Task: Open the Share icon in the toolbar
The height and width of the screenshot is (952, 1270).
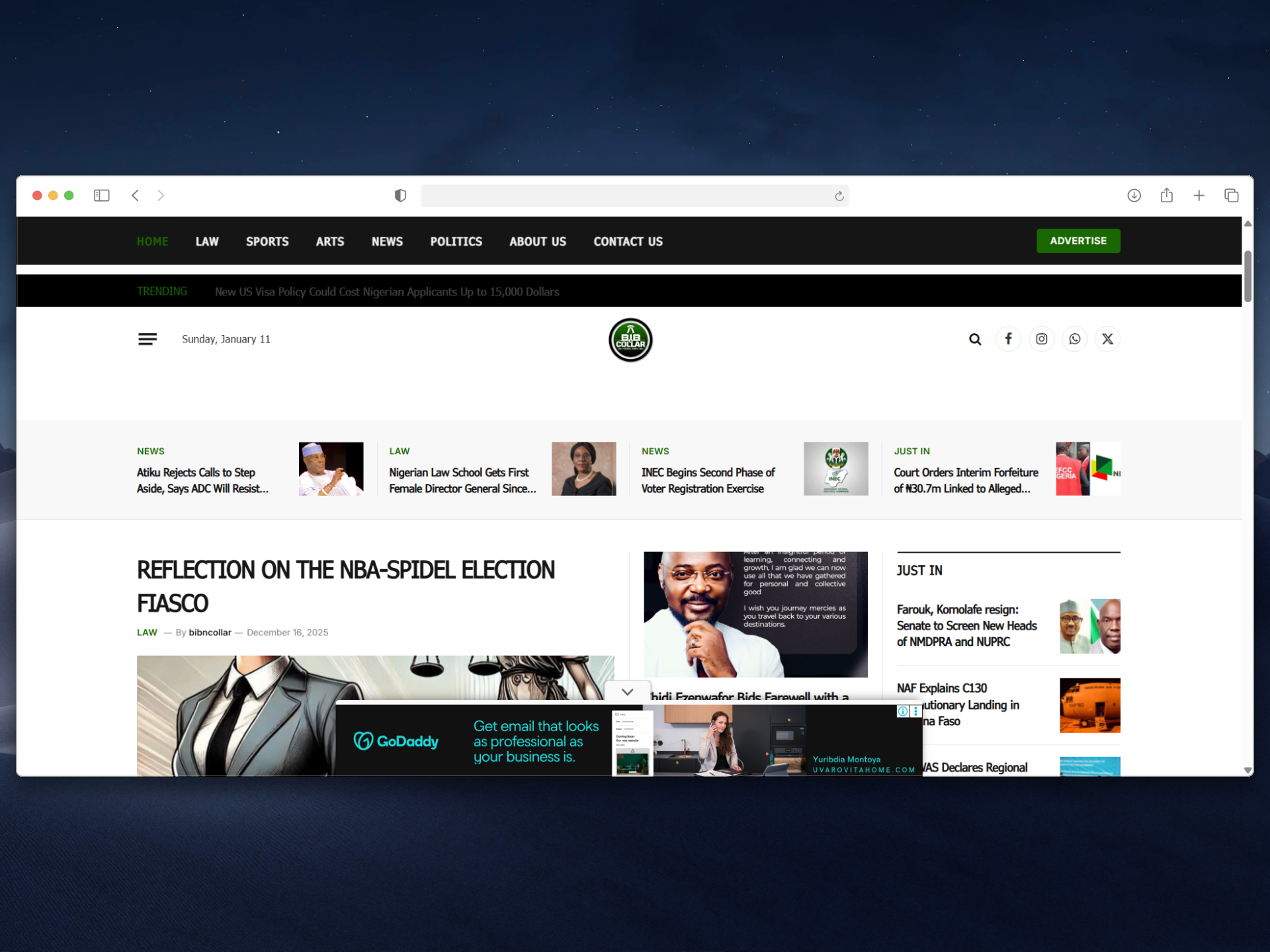Action: pyautogui.click(x=1167, y=195)
